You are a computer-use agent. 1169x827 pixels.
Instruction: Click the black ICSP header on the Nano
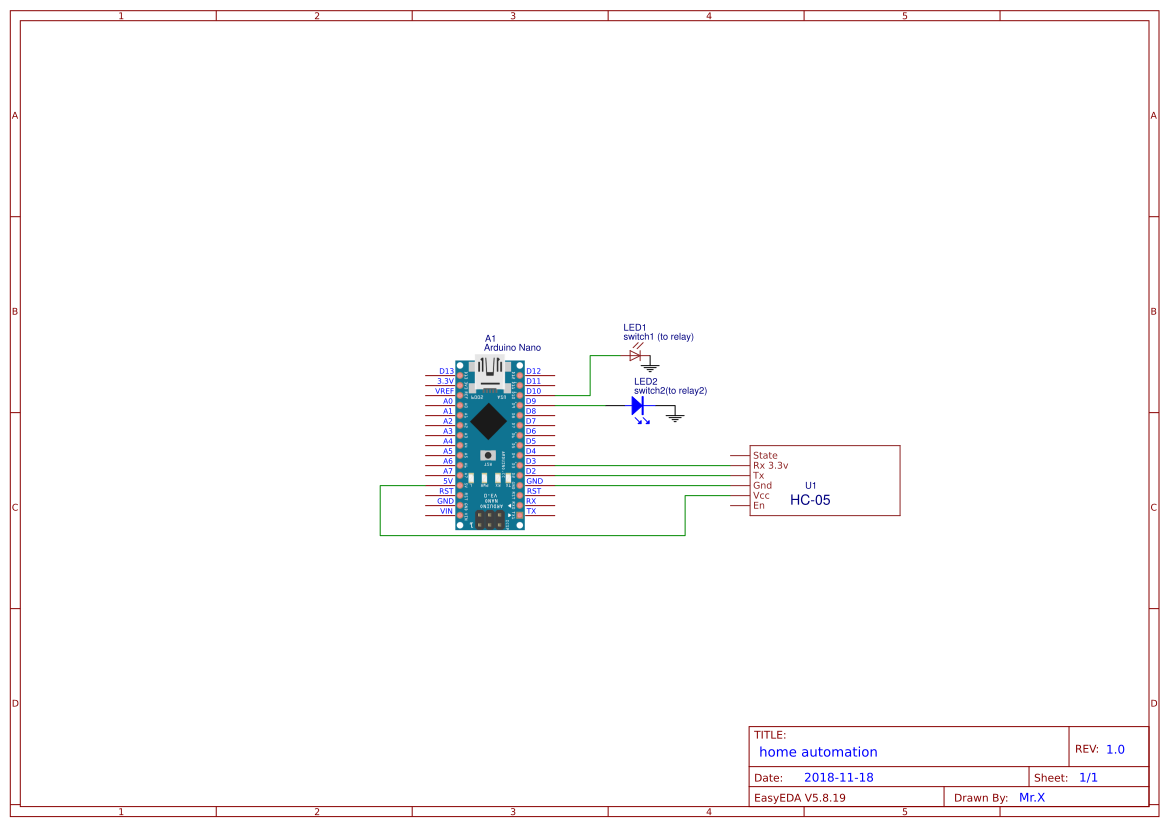(x=489, y=520)
